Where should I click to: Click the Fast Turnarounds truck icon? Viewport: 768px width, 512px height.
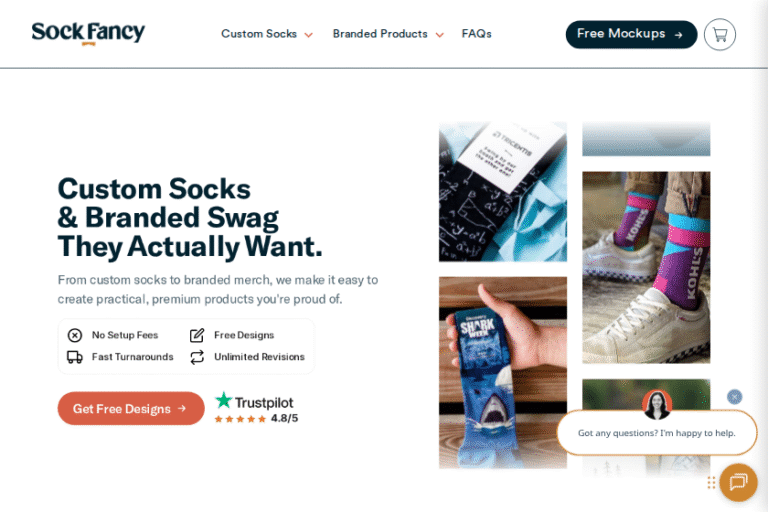[74, 357]
